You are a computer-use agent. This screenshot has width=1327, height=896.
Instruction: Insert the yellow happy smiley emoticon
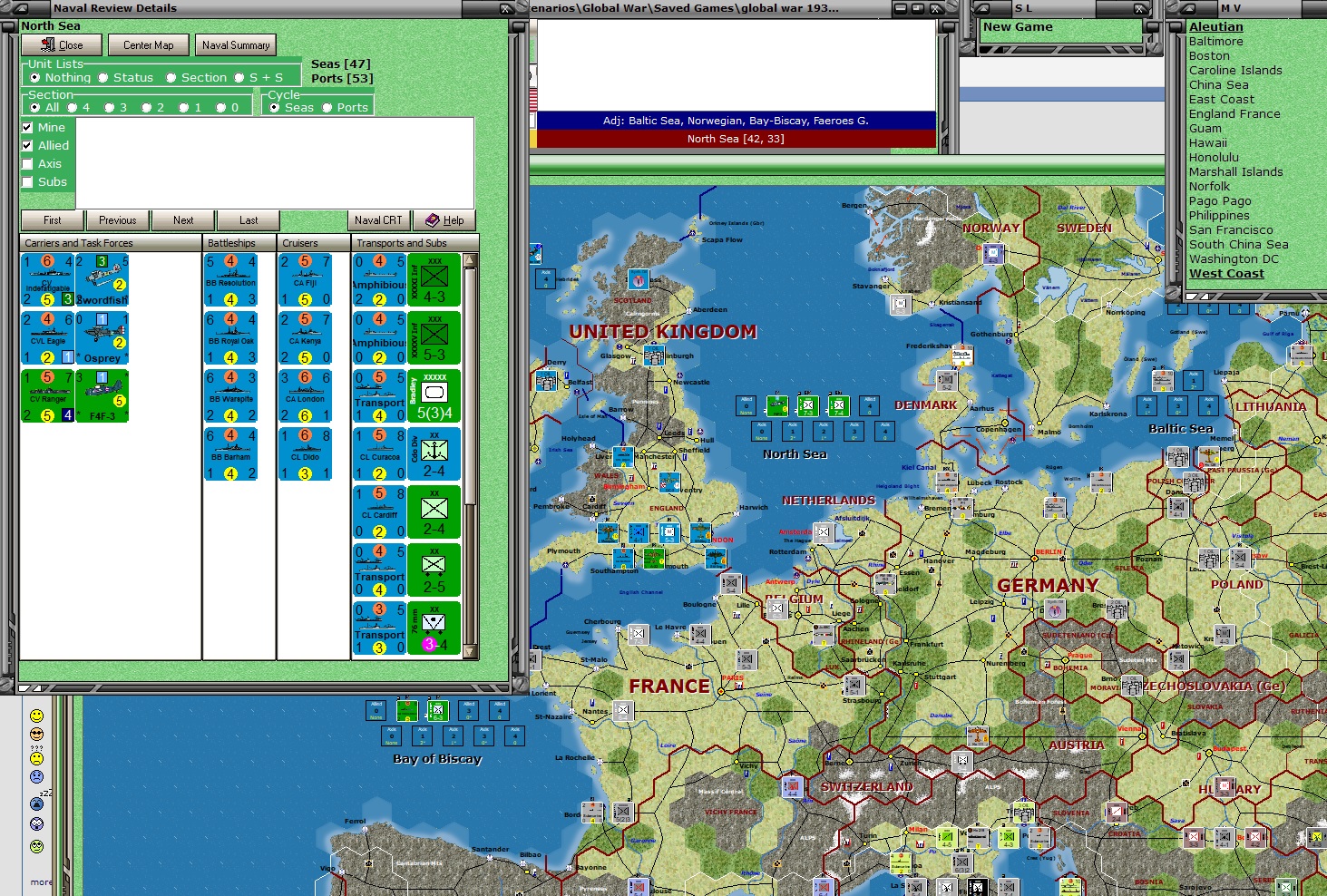[36, 716]
